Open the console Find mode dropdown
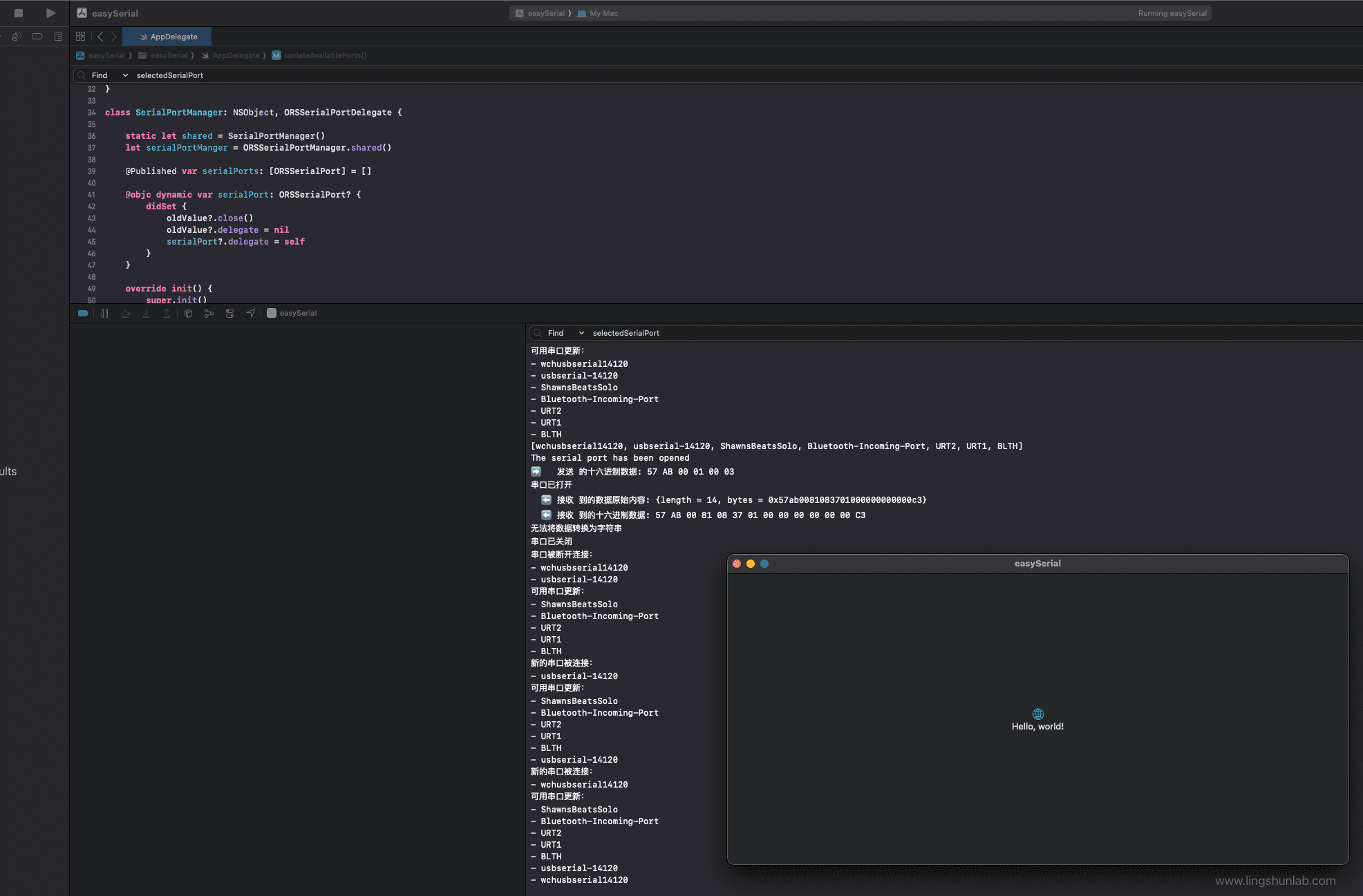This screenshot has width=1363, height=896. point(566,333)
